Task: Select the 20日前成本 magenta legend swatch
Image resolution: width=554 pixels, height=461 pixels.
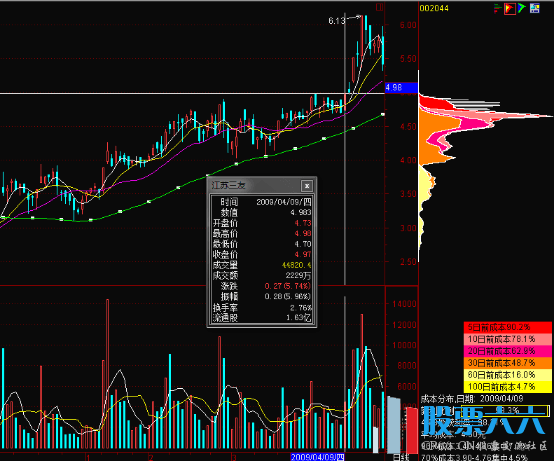Action: coord(508,351)
